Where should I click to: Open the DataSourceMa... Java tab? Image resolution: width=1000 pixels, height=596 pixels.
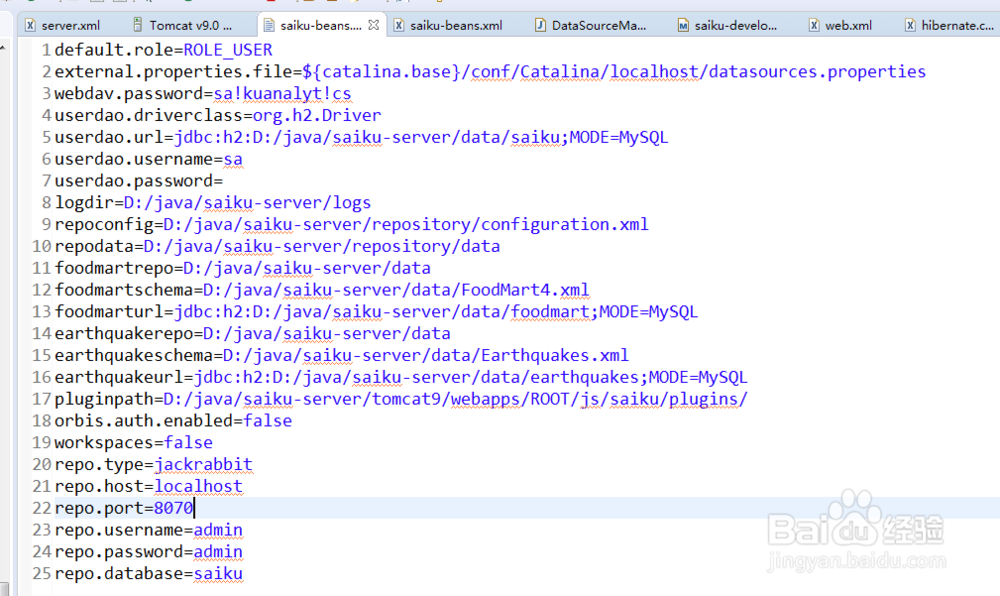598,25
